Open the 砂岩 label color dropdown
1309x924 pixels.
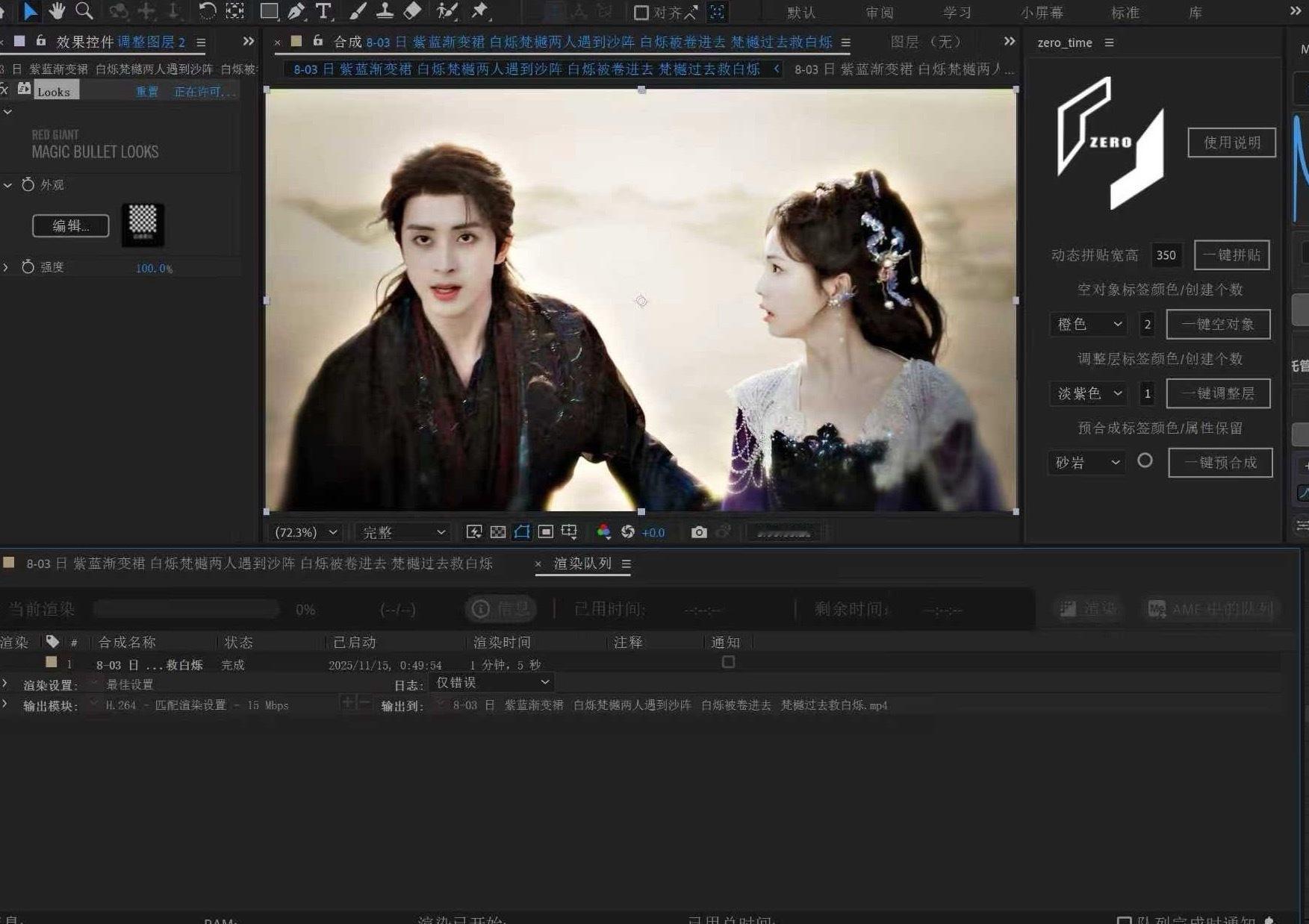[1086, 463]
